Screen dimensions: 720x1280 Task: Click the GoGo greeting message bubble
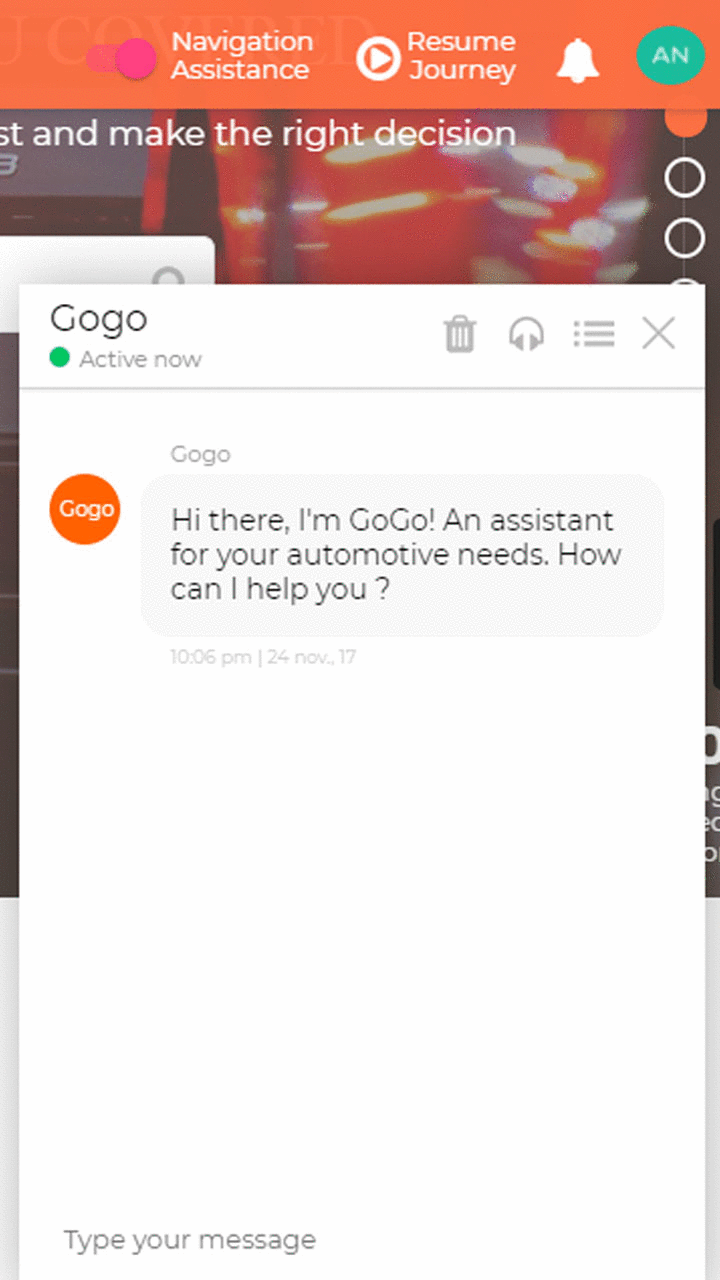tap(402, 555)
